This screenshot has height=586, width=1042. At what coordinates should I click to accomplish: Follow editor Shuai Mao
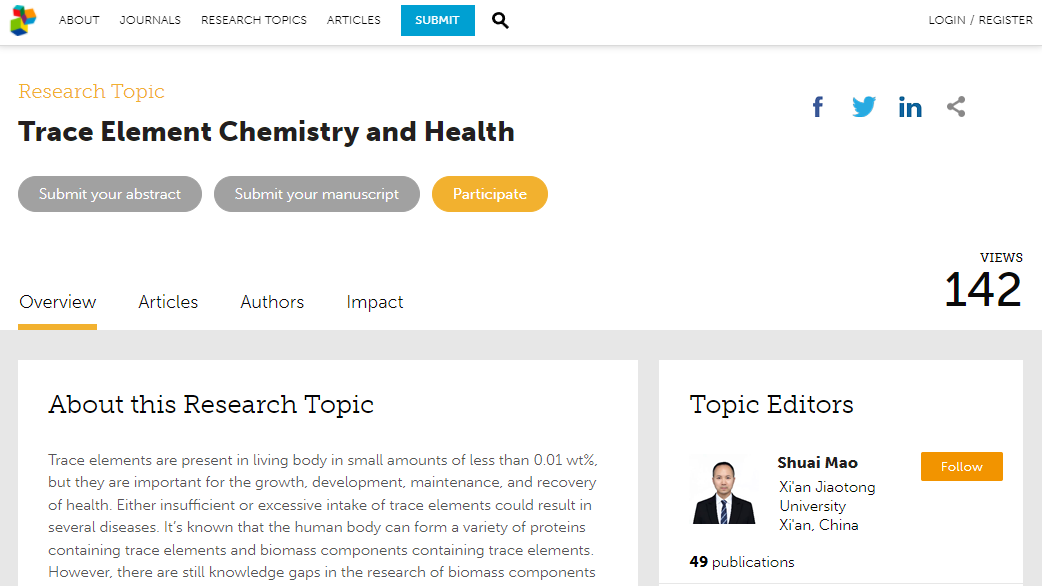point(962,466)
